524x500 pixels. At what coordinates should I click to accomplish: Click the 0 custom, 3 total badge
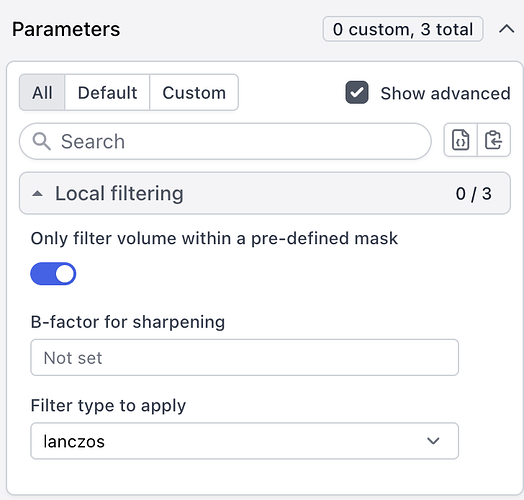[403, 29]
